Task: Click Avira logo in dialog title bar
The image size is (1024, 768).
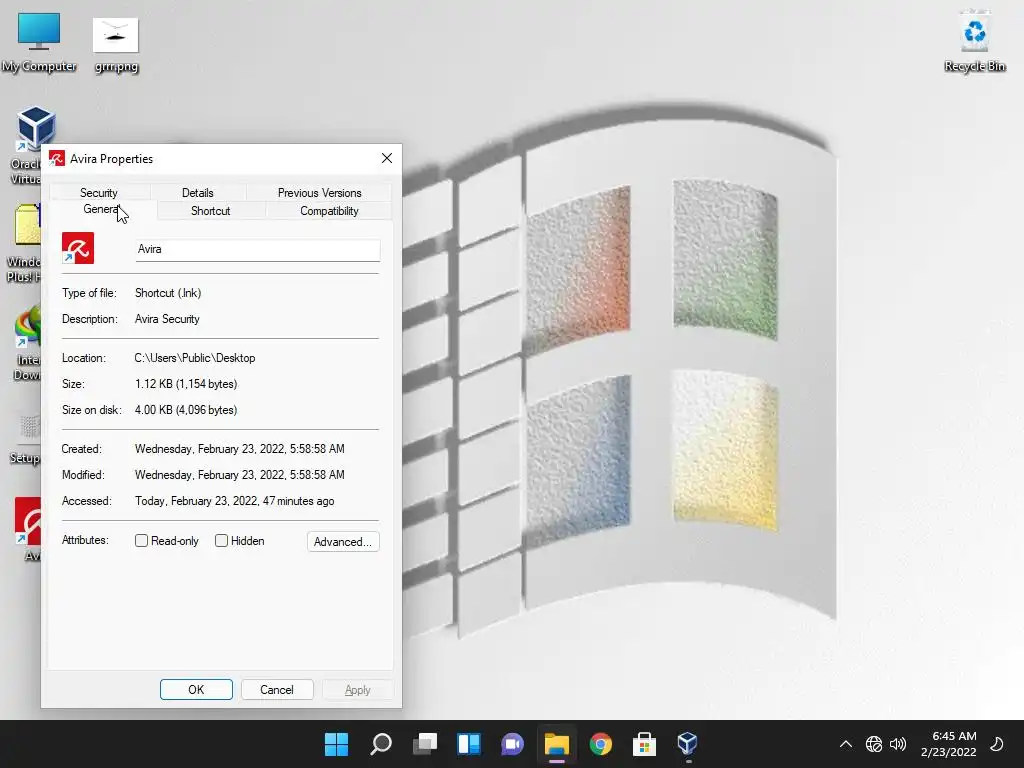Action: [57, 159]
